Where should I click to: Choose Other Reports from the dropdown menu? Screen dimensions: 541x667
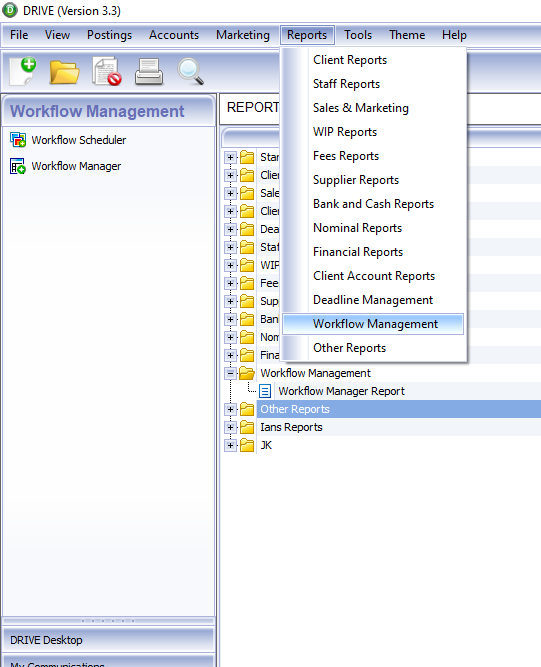[374, 348]
